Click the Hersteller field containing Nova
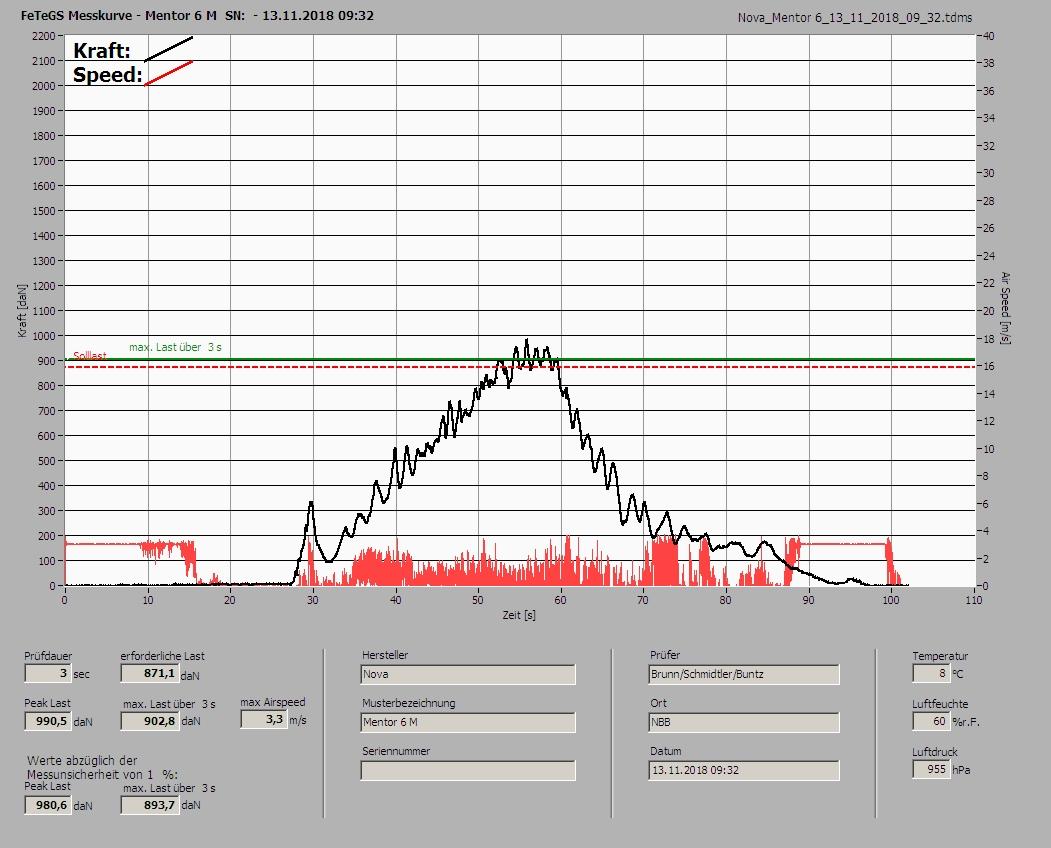The width and height of the screenshot is (1051, 848). coord(468,674)
